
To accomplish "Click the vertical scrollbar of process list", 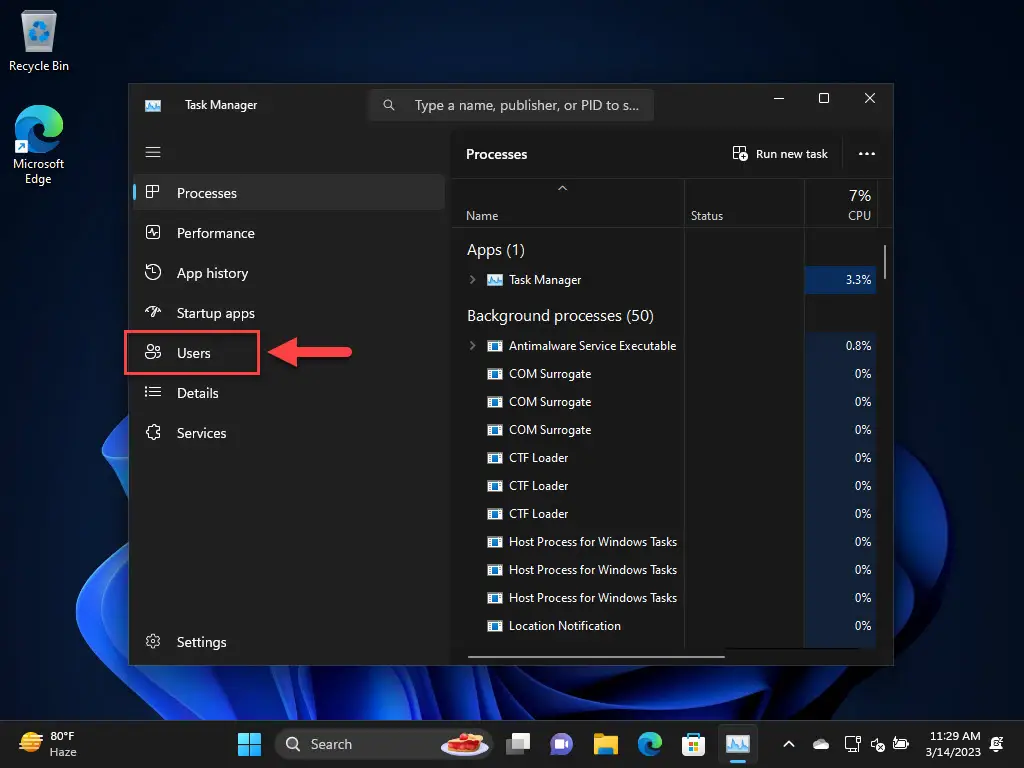I will click(885, 262).
